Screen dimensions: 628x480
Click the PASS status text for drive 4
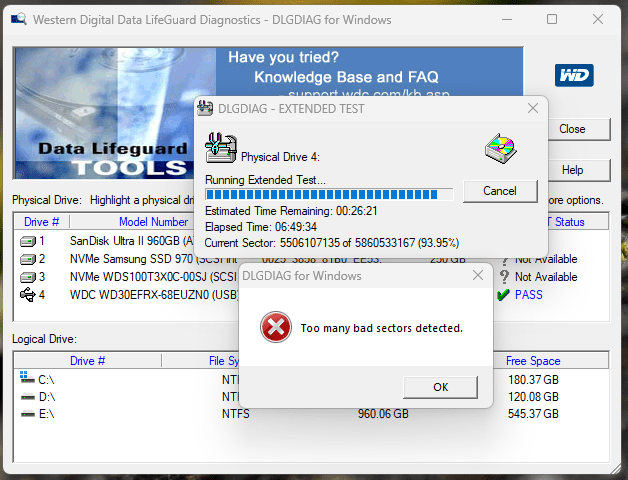pyautogui.click(x=528, y=295)
